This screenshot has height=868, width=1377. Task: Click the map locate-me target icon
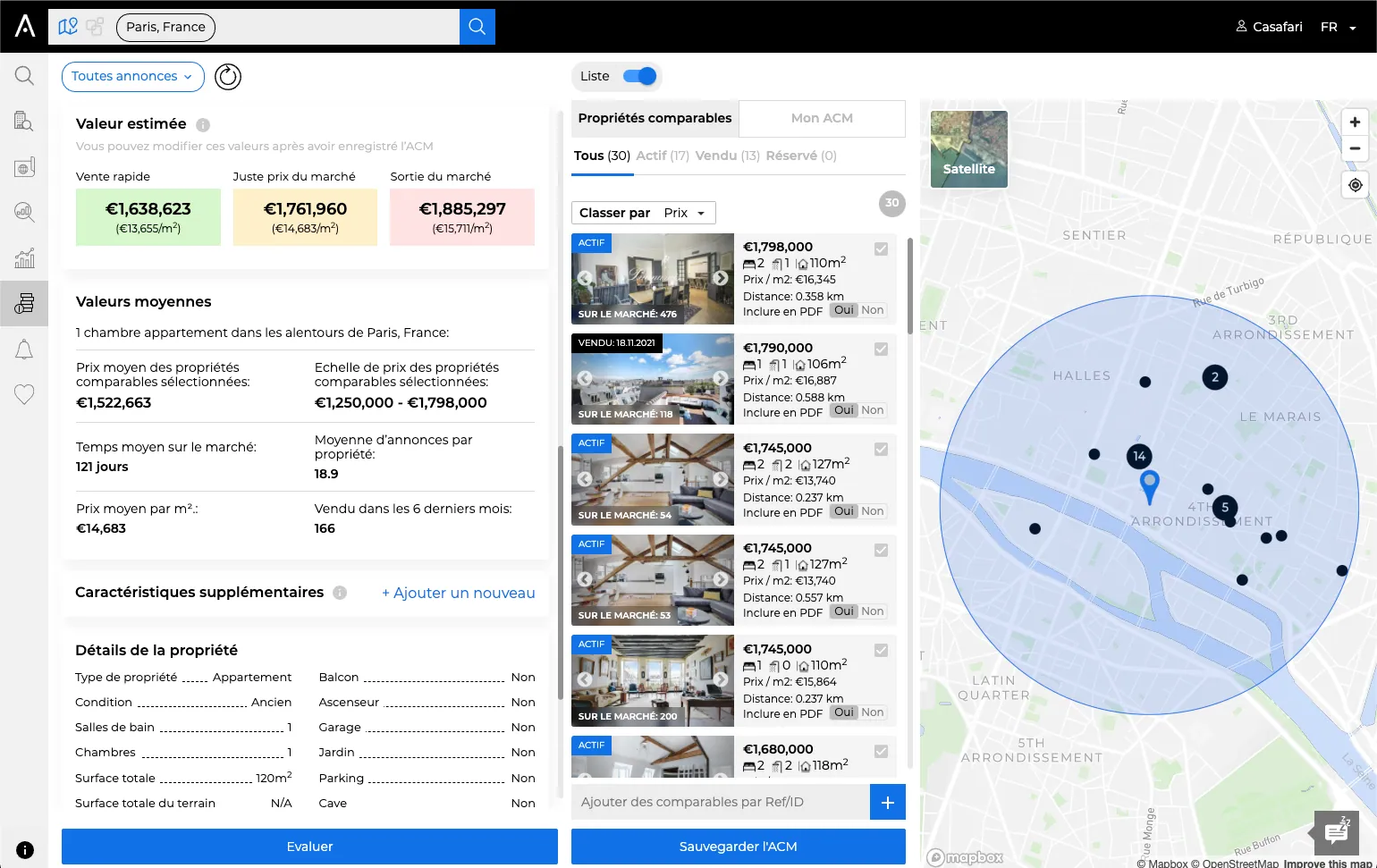pos(1356,185)
